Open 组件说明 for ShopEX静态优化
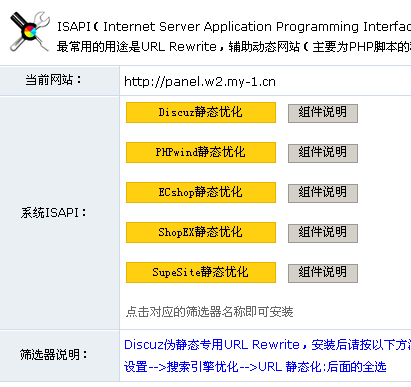Screen dimensions: 411x387 323,233
